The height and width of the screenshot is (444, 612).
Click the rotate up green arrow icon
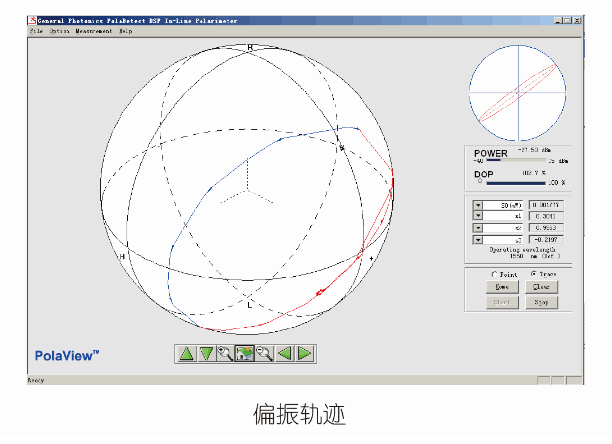point(186,353)
